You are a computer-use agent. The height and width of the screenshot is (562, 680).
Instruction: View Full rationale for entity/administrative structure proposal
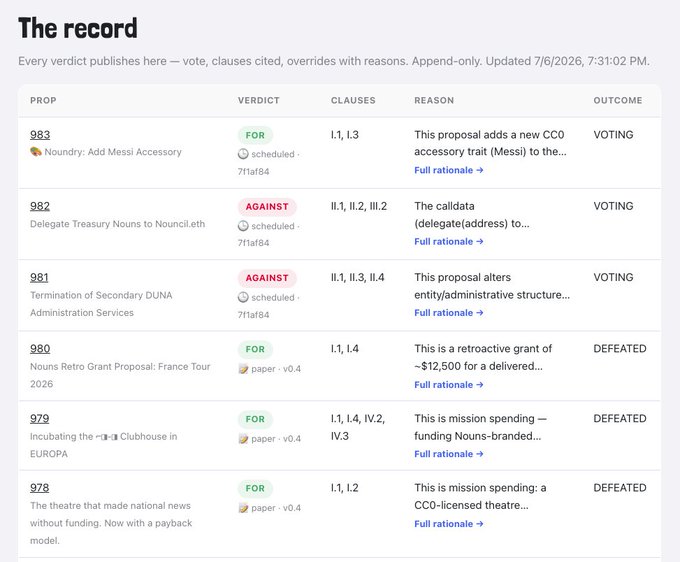[448, 313]
